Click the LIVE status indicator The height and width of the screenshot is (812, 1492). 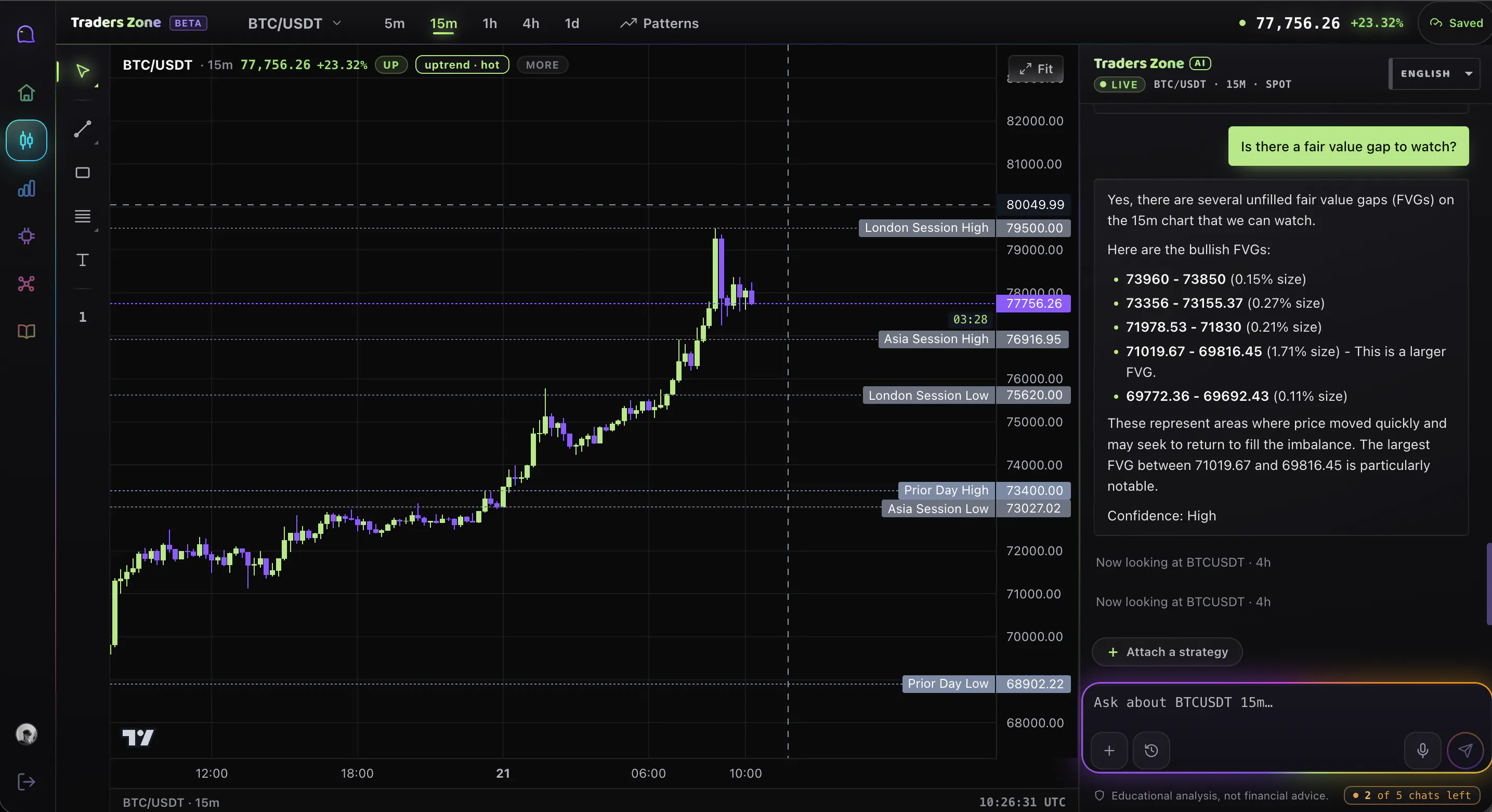1119,85
